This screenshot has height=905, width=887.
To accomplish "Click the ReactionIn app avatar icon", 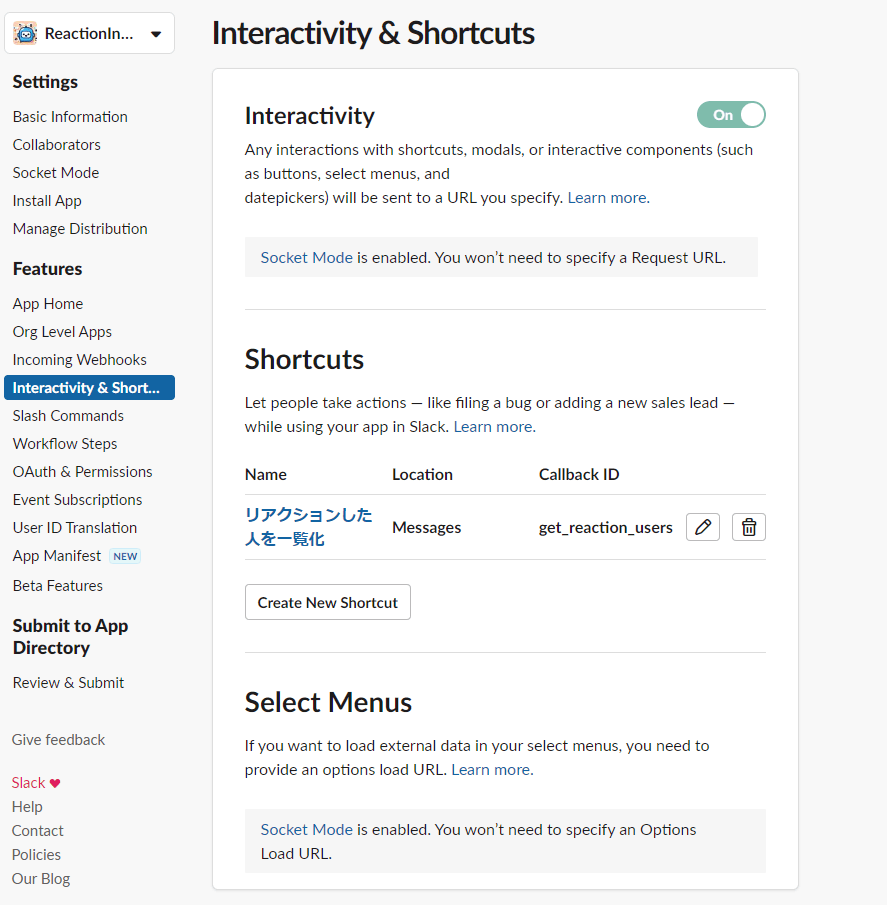I will [25, 33].
